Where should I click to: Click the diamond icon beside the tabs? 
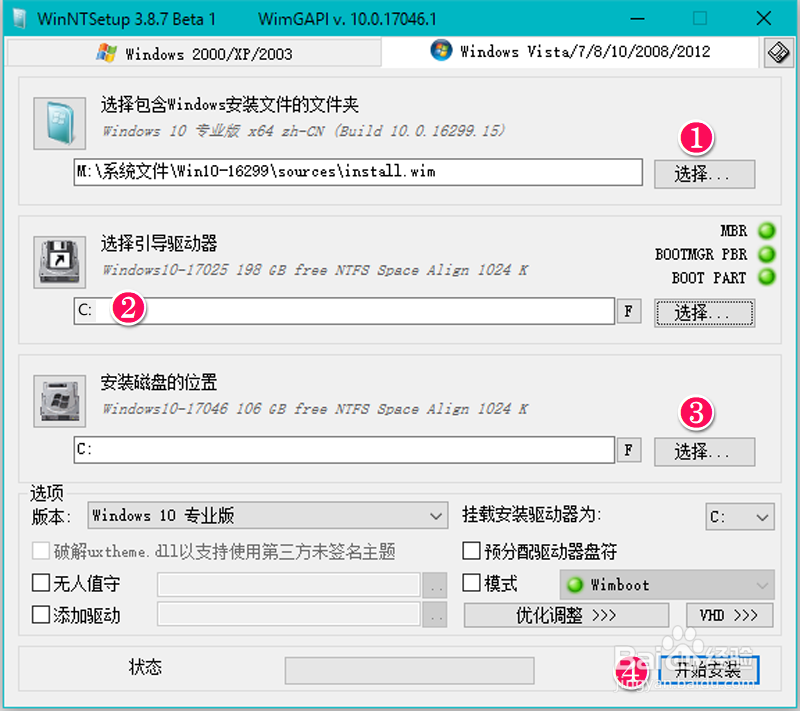[x=779, y=53]
